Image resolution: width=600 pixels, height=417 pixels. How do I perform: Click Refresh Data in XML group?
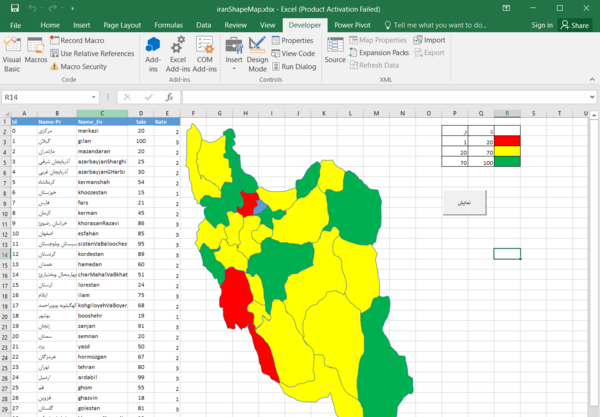(x=374, y=65)
